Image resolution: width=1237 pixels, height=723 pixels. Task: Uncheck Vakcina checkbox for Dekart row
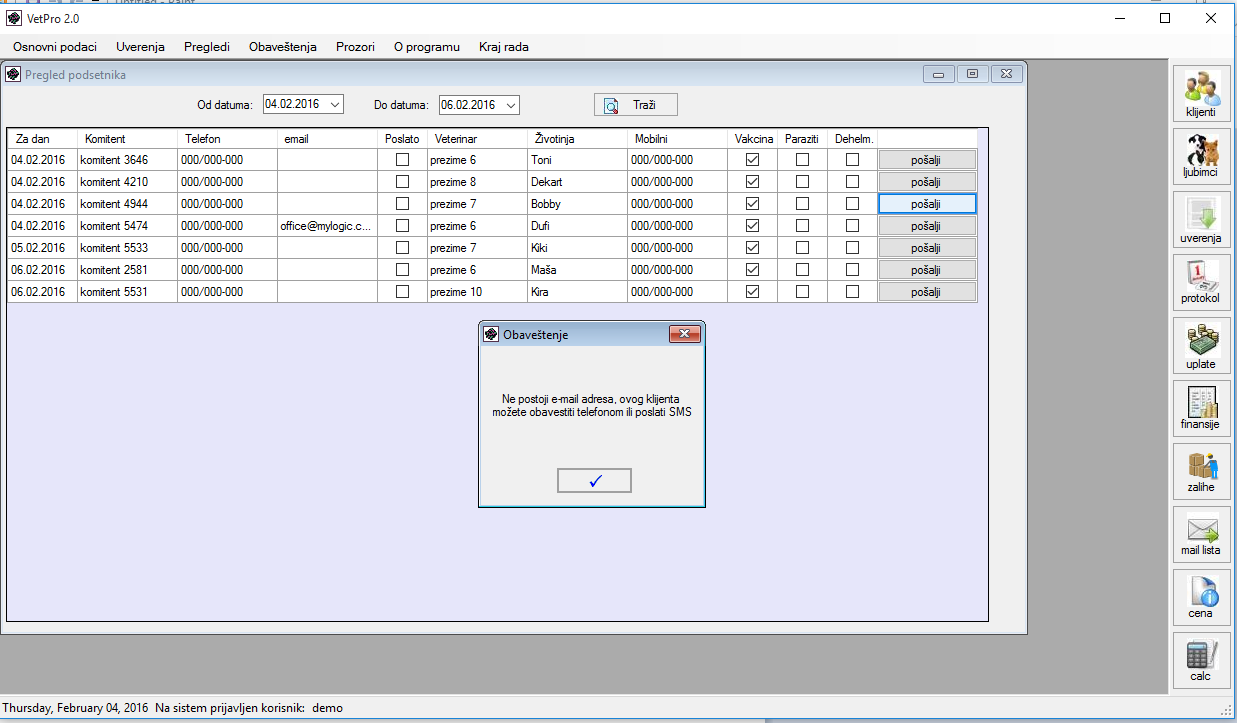(x=752, y=182)
